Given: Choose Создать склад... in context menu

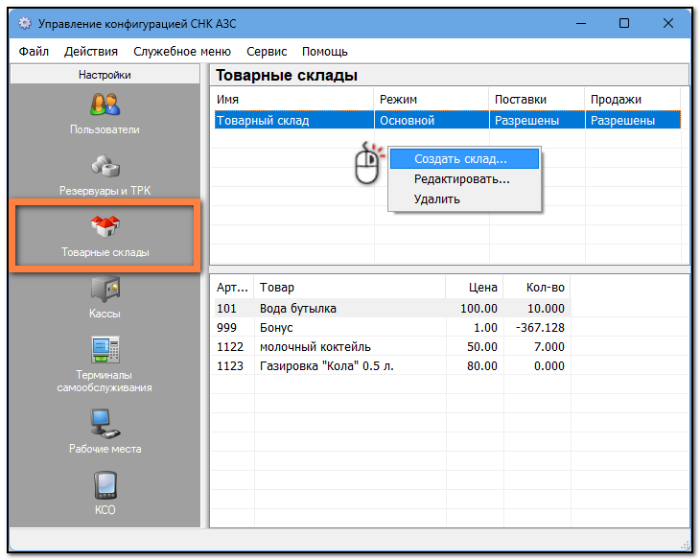Looking at the screenshot, I should pos(464,159).
